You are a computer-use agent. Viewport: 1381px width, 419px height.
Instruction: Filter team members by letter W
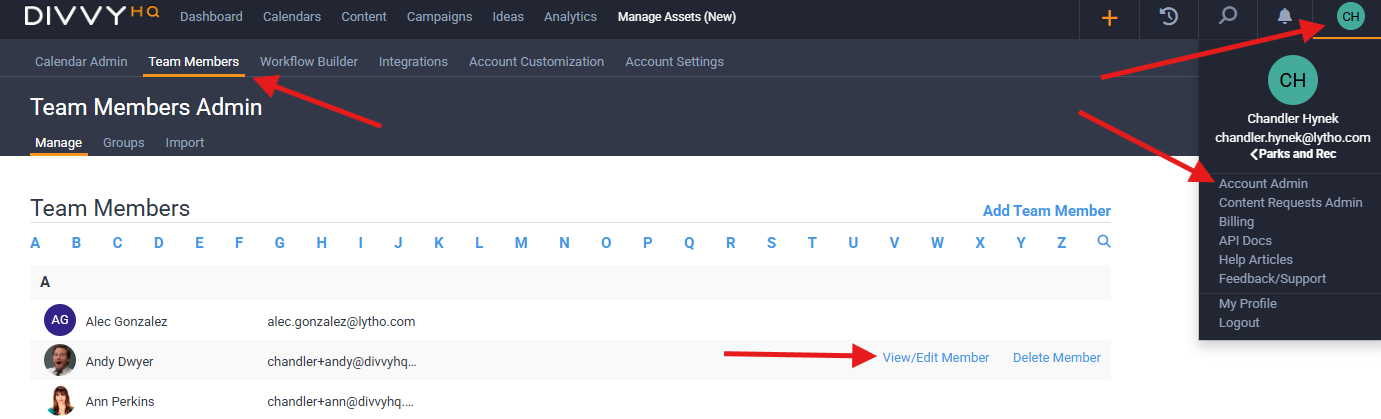coord(937,242)
